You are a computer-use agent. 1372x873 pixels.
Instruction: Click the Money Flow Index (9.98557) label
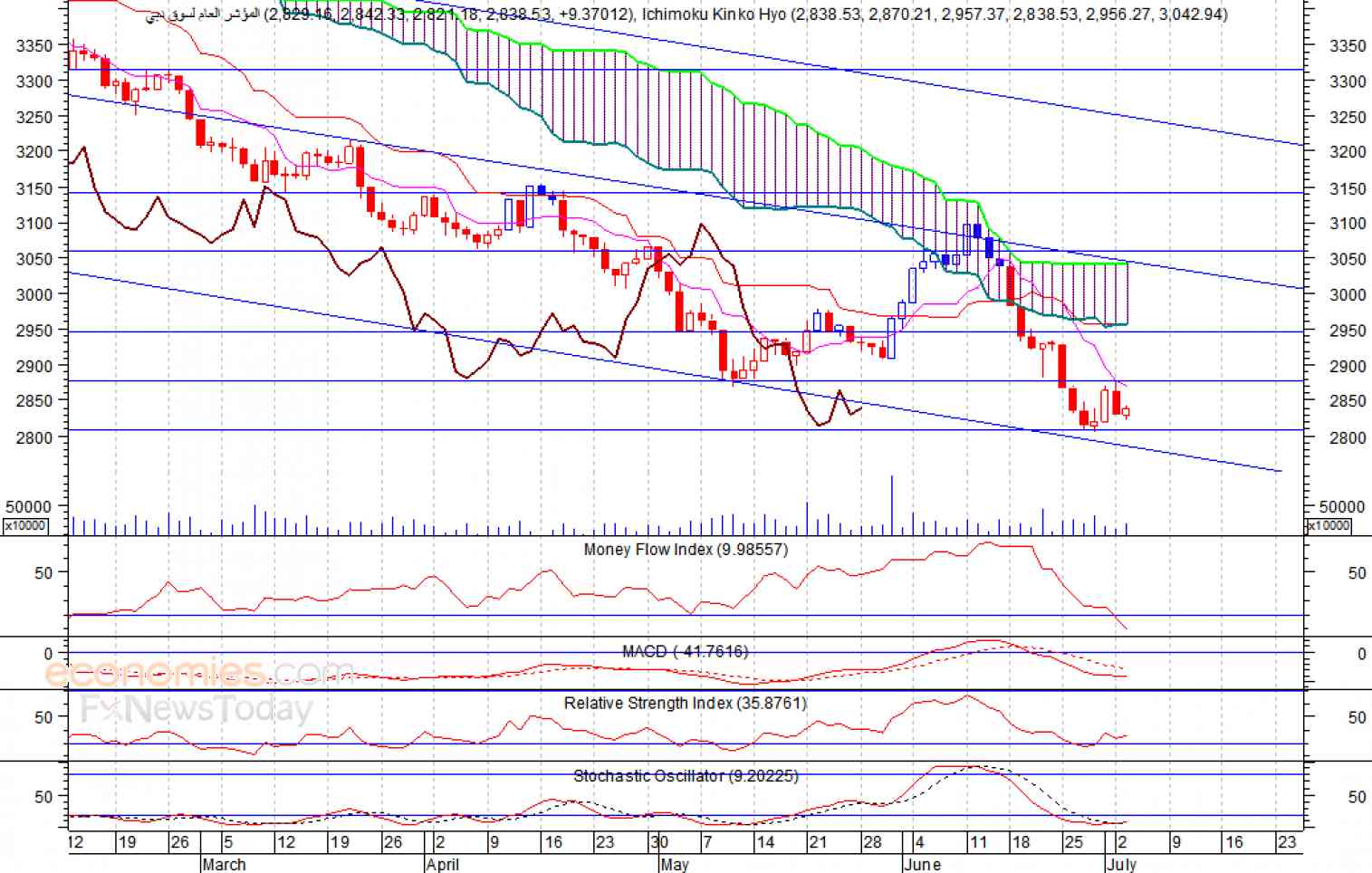coord(686,550)
